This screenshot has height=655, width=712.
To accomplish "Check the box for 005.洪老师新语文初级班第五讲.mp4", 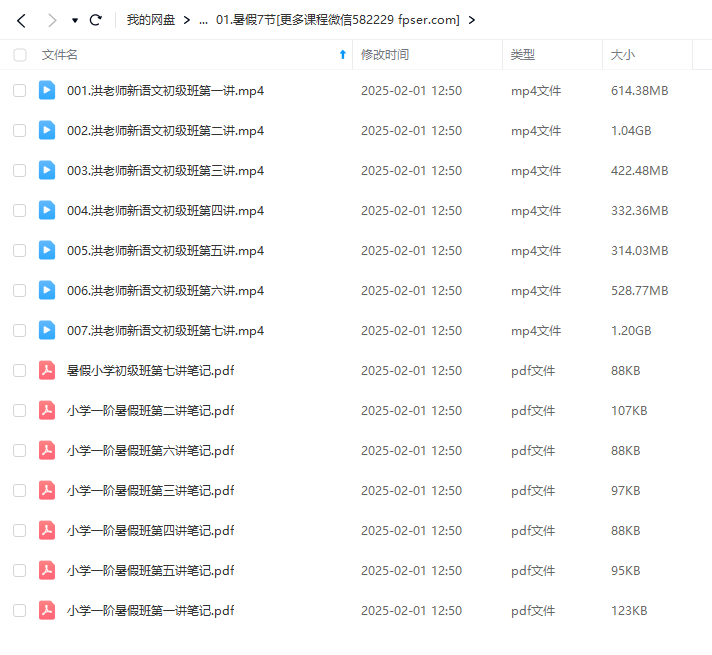I will 20,250.
